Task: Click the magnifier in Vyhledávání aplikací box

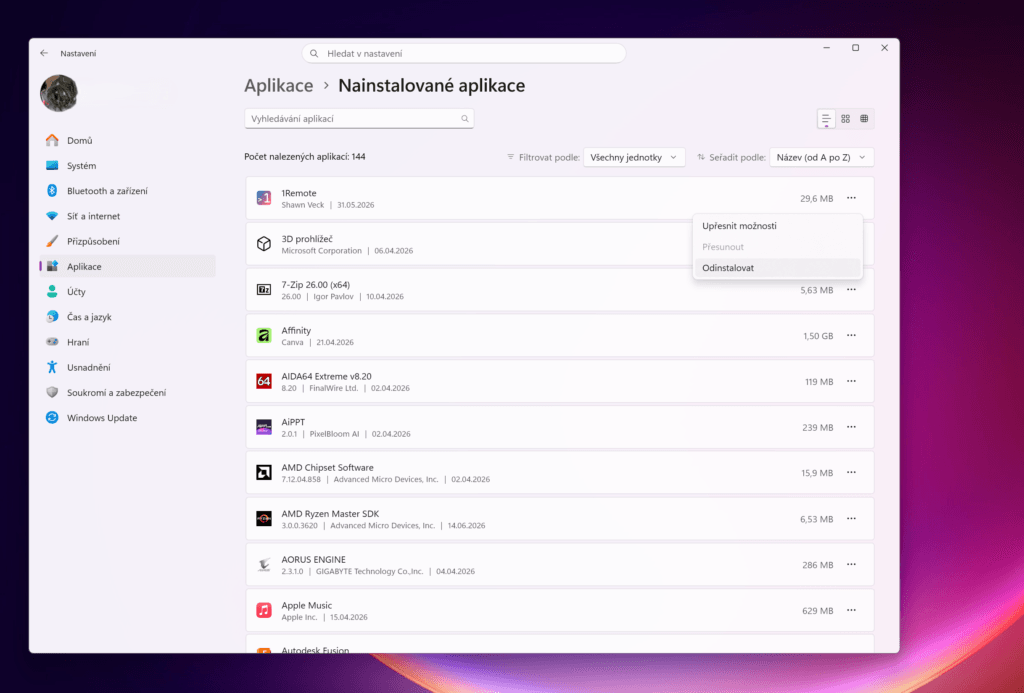Action: coord(465,119)
